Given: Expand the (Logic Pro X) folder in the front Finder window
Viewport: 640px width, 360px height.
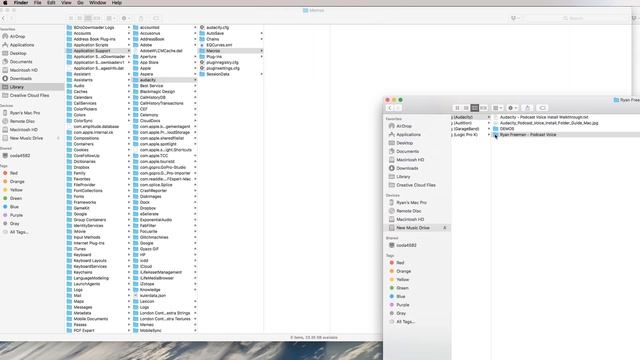Looking at the screenshot, I should (x=489, y=135).
